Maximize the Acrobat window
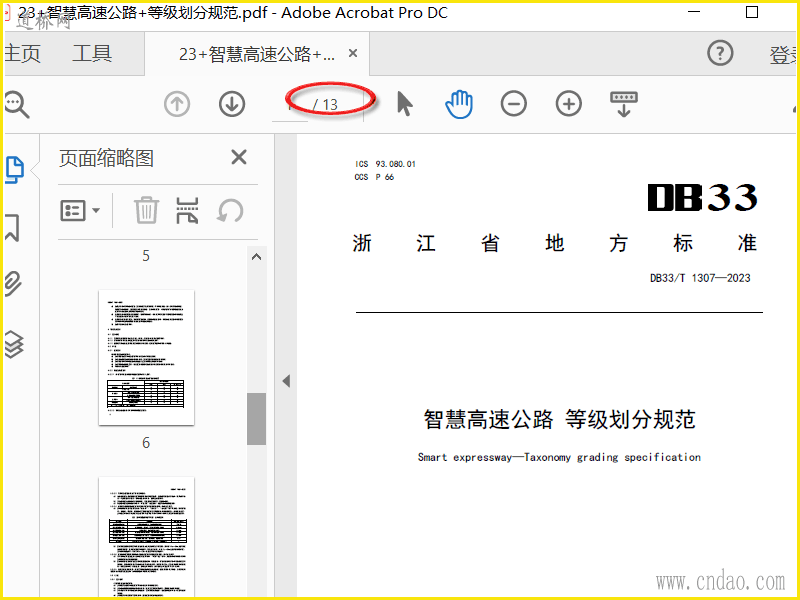The image size is (800, 600). (752, 12)
